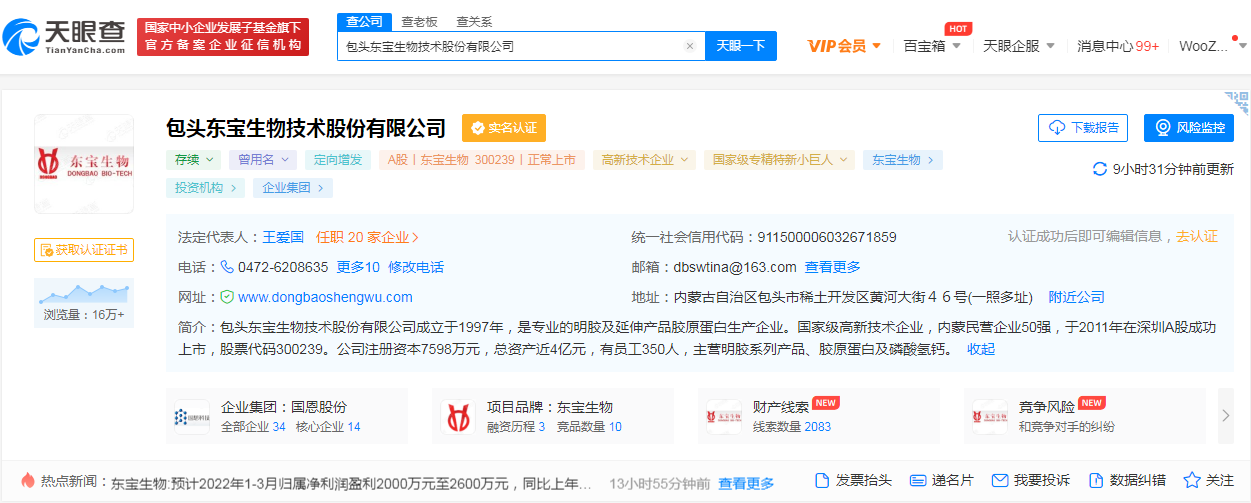Click the refresh update icon

(x=1100, y=169)
